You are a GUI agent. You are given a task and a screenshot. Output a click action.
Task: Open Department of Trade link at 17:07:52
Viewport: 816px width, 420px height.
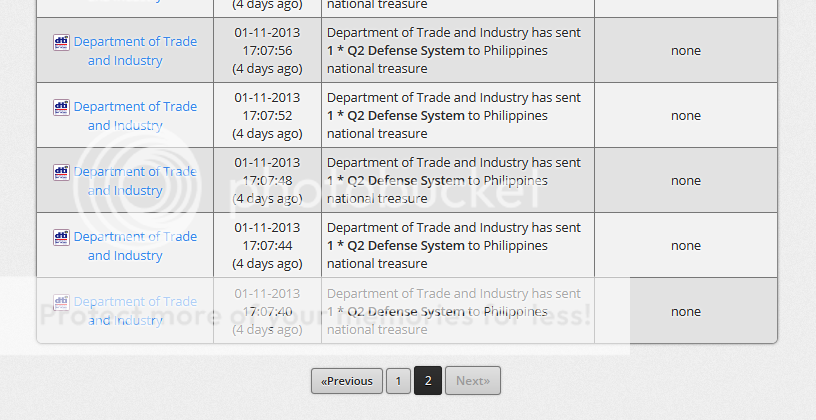pyautogui.click(x=135, y=116)
